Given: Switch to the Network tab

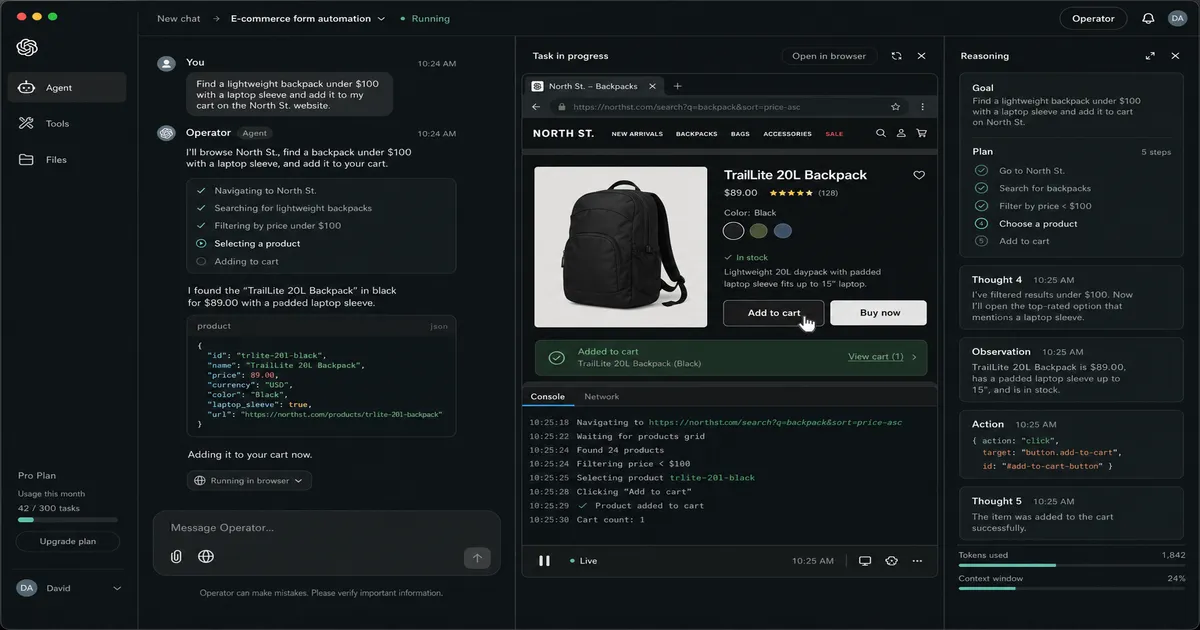Looking at the screenshot, I should tap(601, 396).
